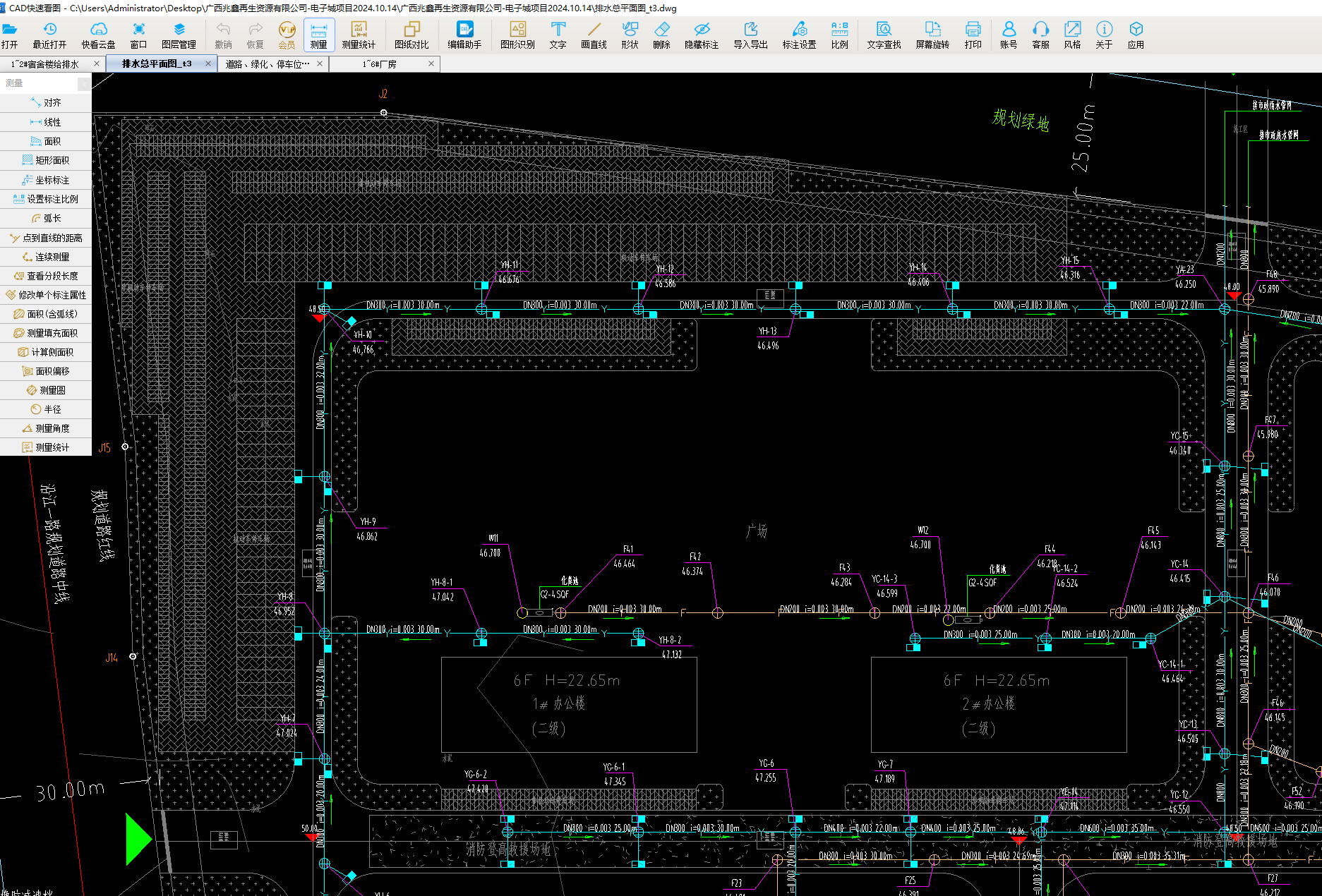Image resolution: width=1322 pixels, height=896 pixels.
Task: Open 标注设置 annotation settings
Action: [x=799, y=35]
